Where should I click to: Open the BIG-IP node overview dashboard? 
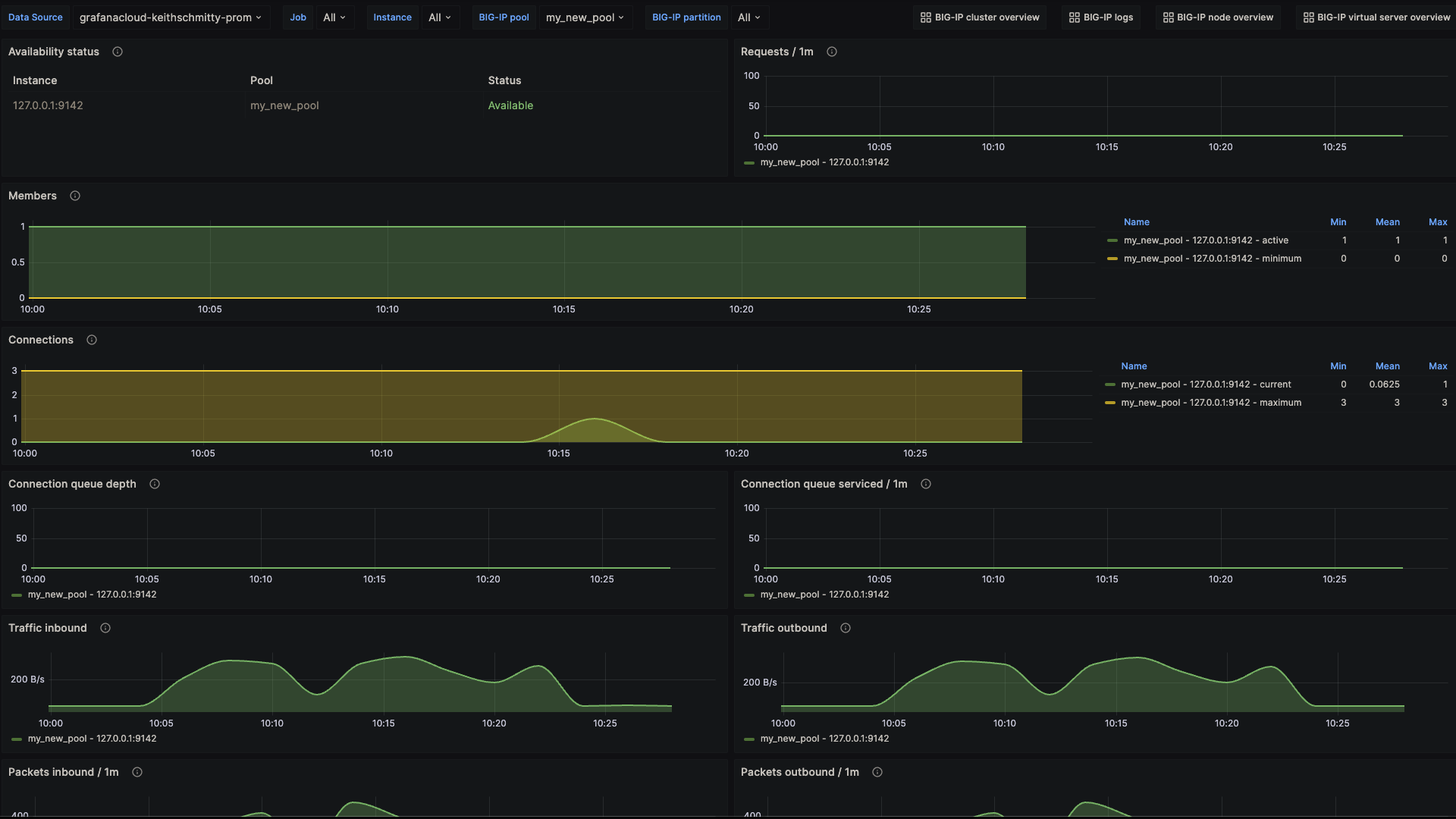click(x=1217, y=17)
